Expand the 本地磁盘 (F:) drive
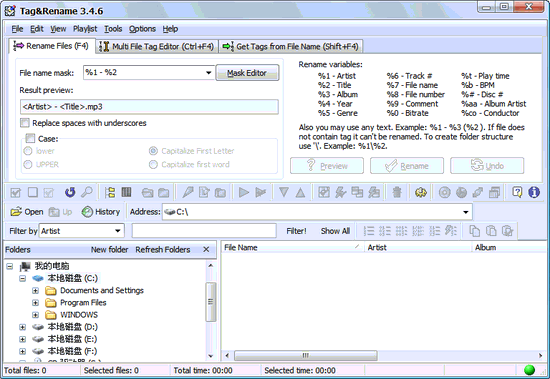The height and width of the screenshot is (379, 550). tap(22, 351)
